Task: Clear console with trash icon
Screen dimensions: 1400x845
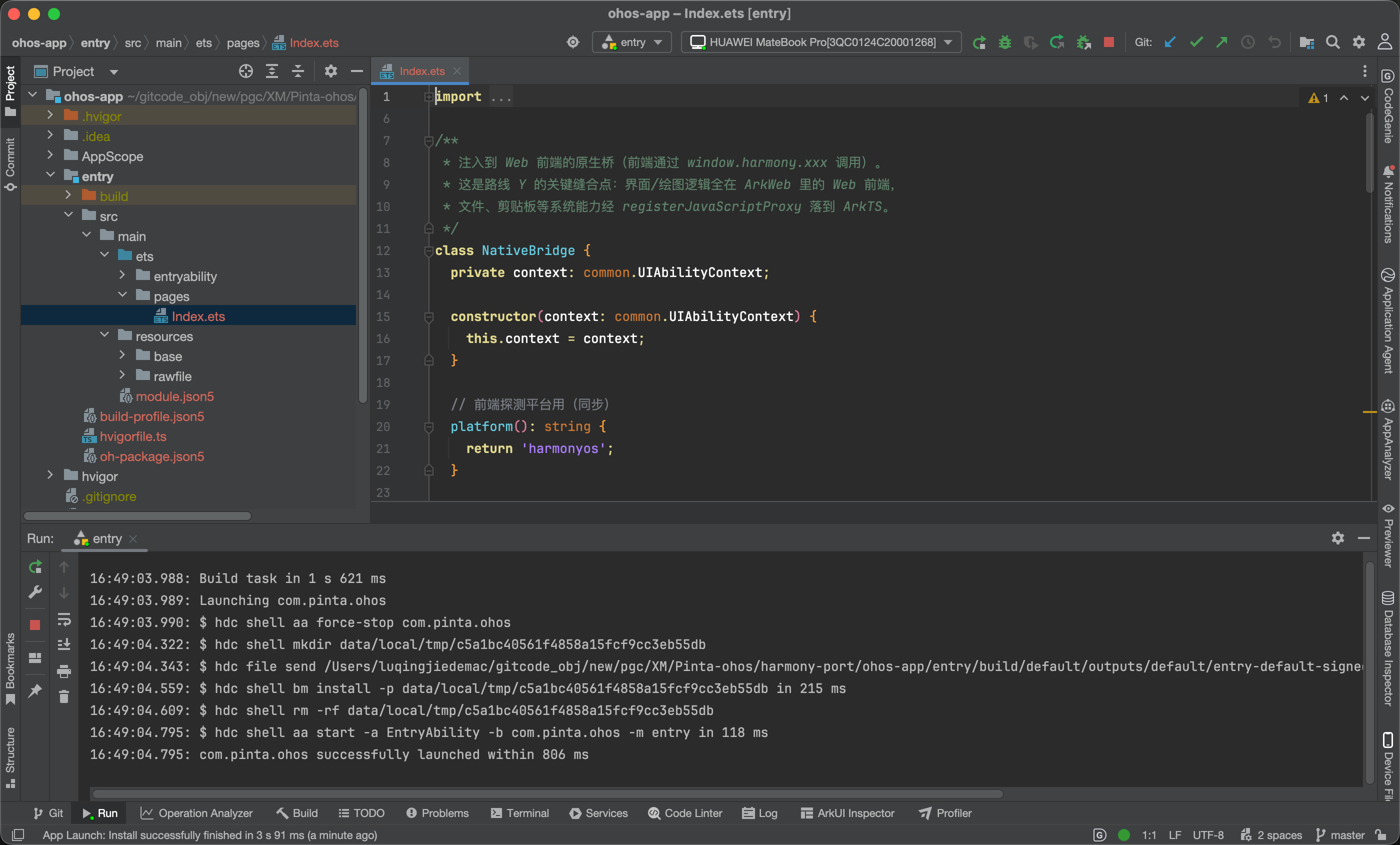Action: [x=63, y=696]
